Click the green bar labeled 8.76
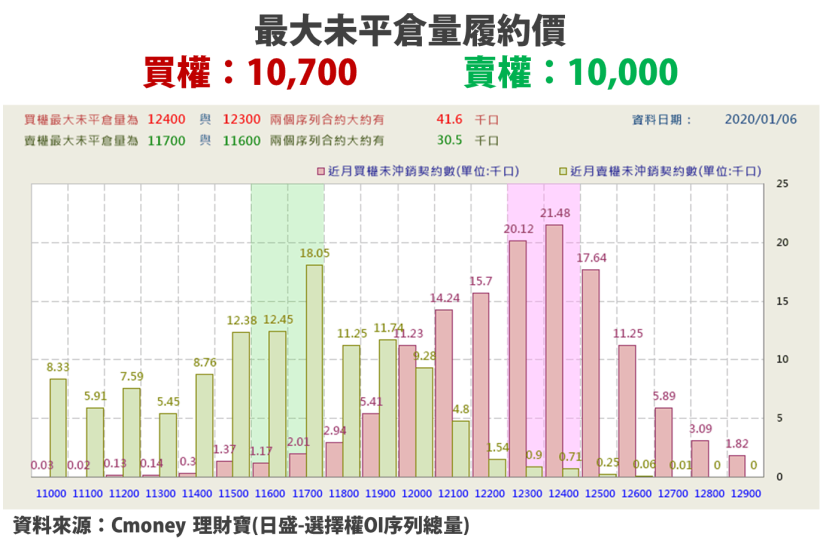This screenshot has height=550, width=820. (204, 426)
